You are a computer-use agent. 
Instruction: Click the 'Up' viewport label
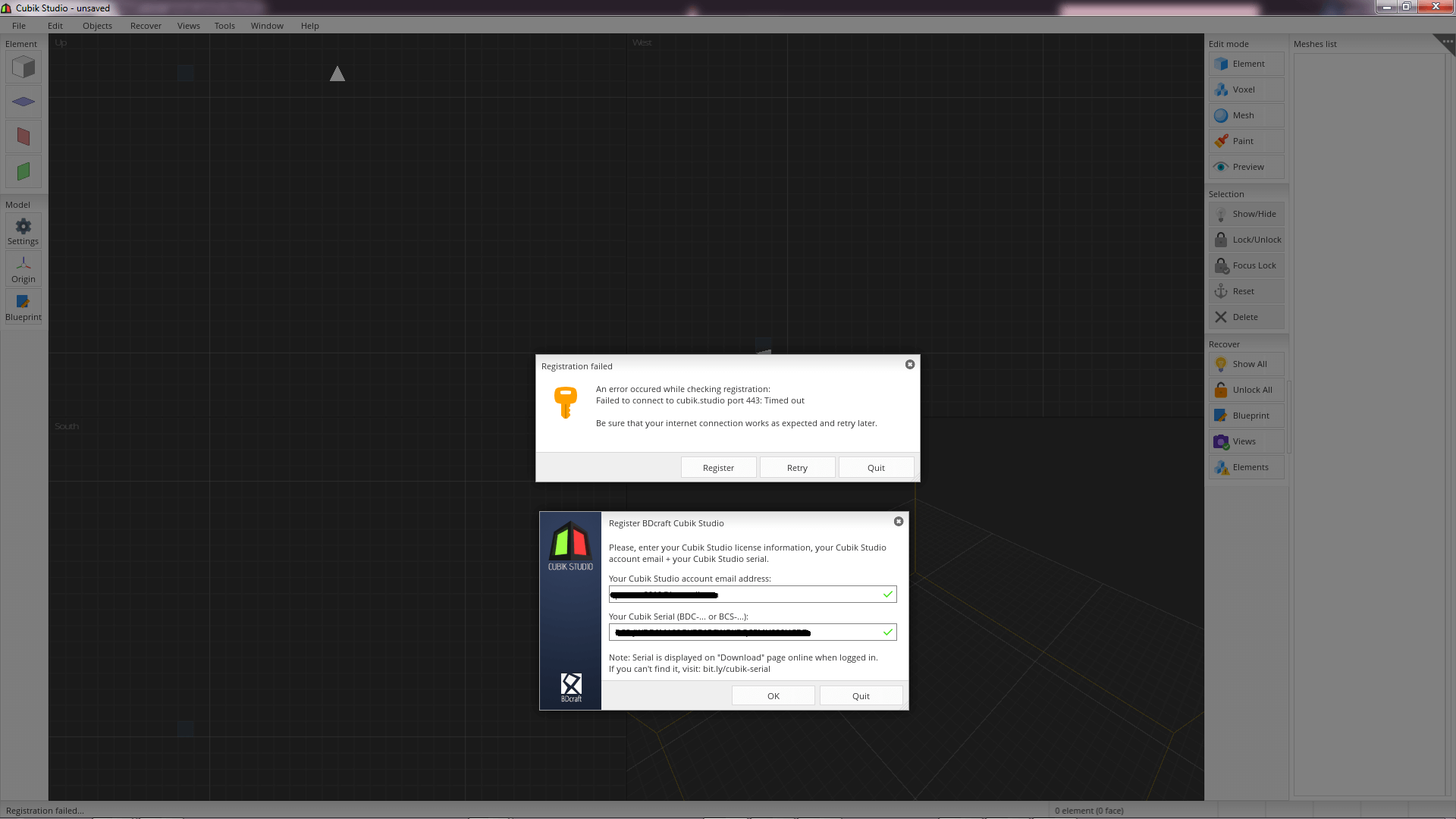[61, 43]
